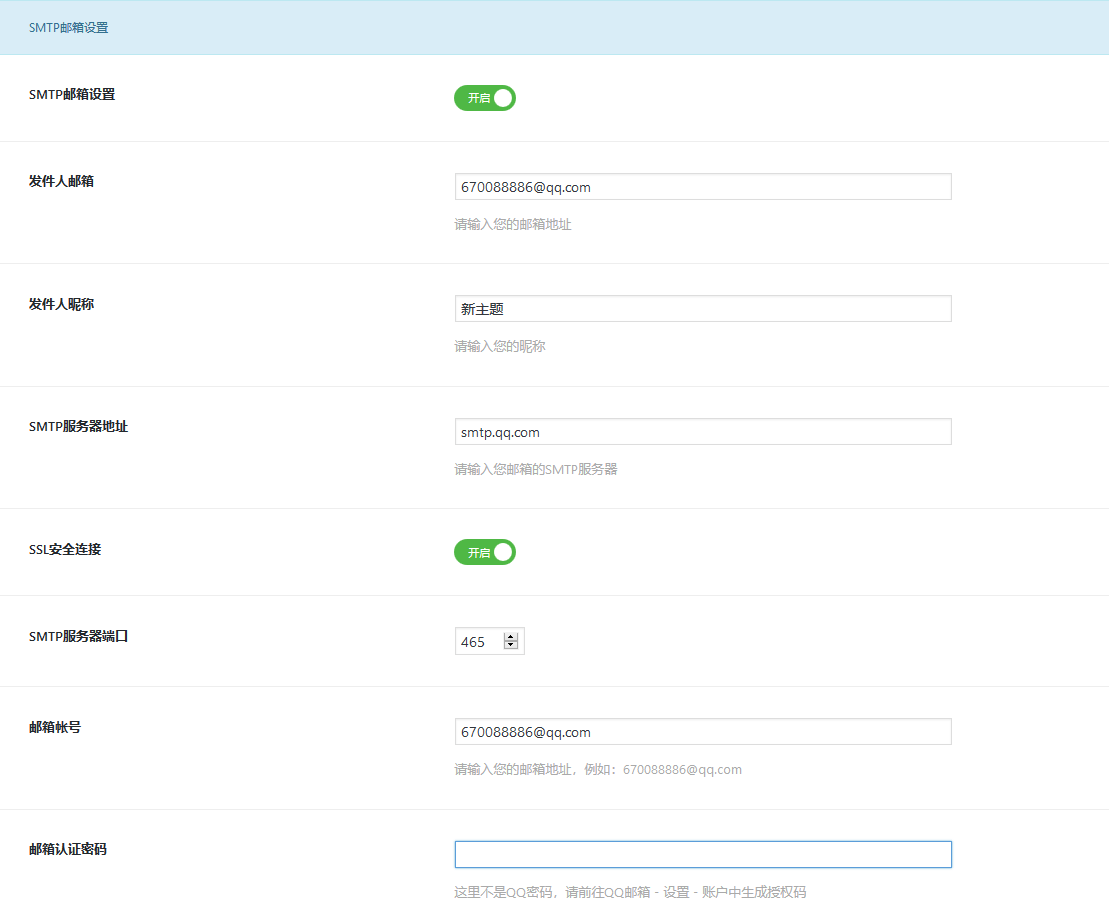Select the smtp.qq.com server address field

[x=702, y=432]
